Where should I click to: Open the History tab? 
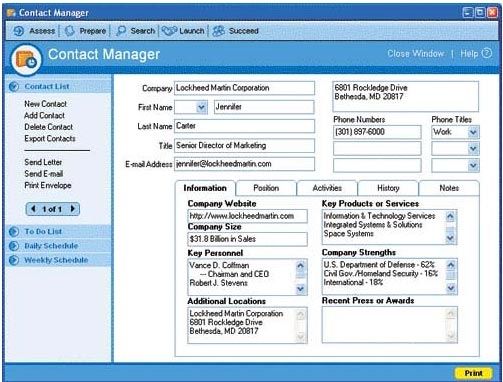click(x=388, y=188)
